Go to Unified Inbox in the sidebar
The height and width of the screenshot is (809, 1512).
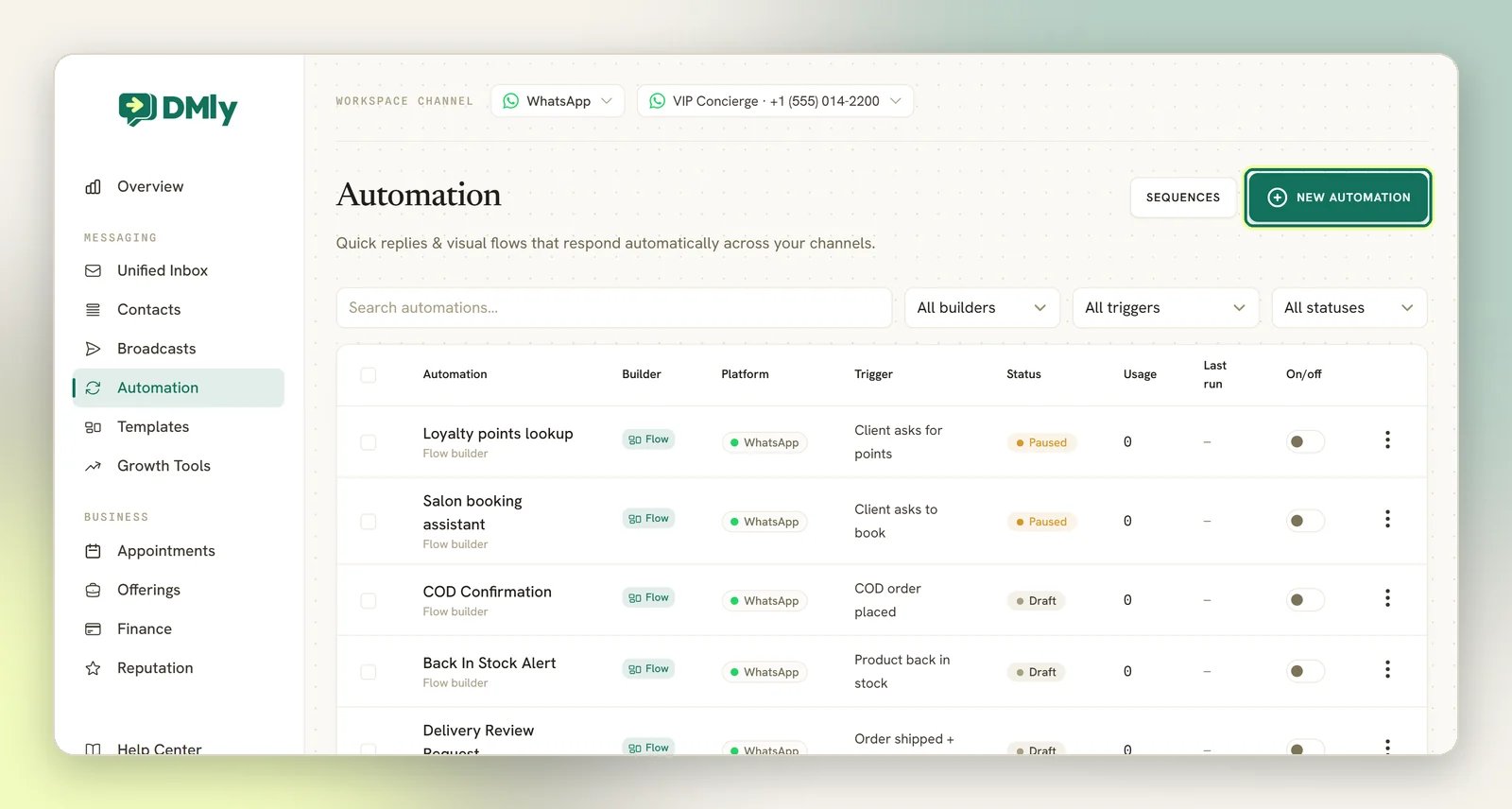(179, 271)
